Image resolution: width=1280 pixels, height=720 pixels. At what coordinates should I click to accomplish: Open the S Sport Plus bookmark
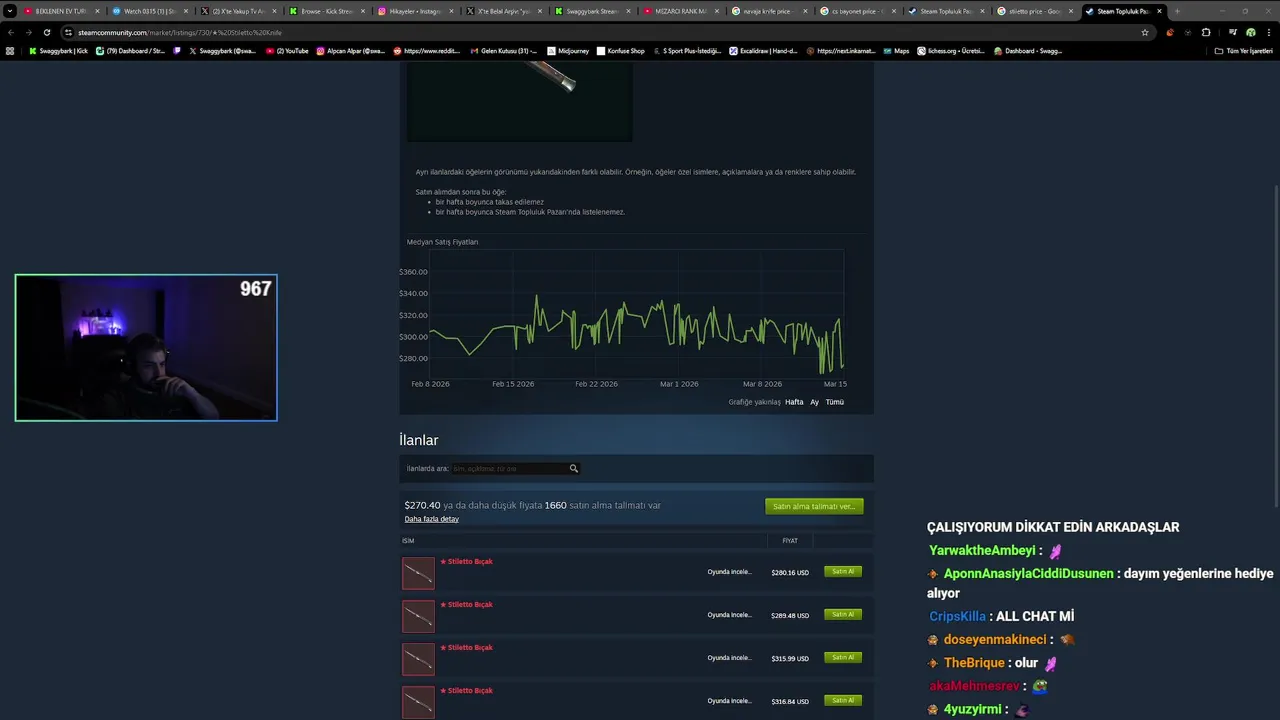[x=687, y=51]
